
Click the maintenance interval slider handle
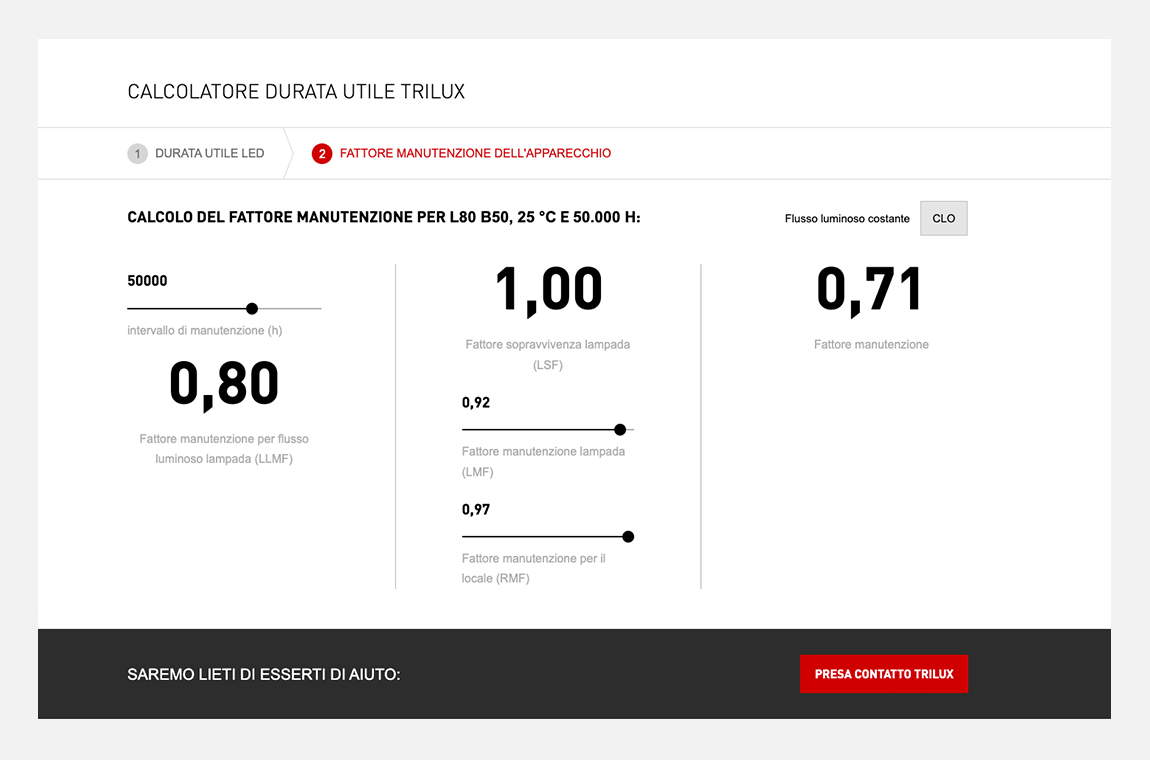point(252,309)
